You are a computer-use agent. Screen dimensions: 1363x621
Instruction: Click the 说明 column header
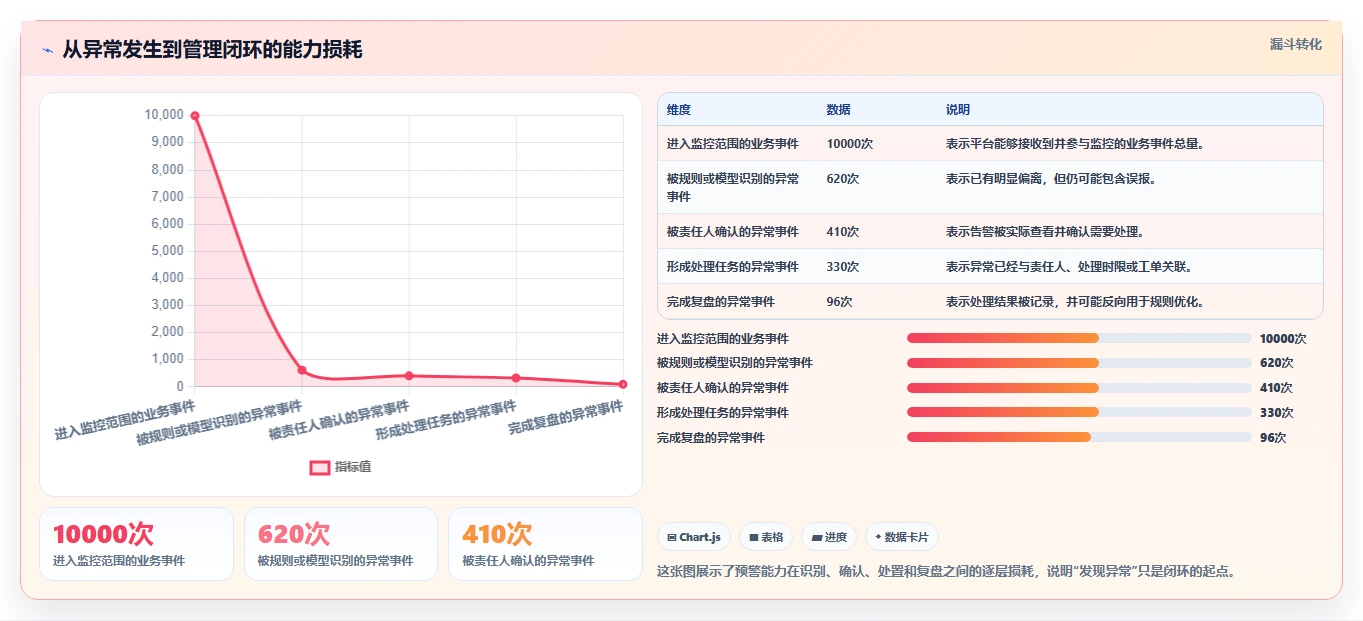click(958, 110)
